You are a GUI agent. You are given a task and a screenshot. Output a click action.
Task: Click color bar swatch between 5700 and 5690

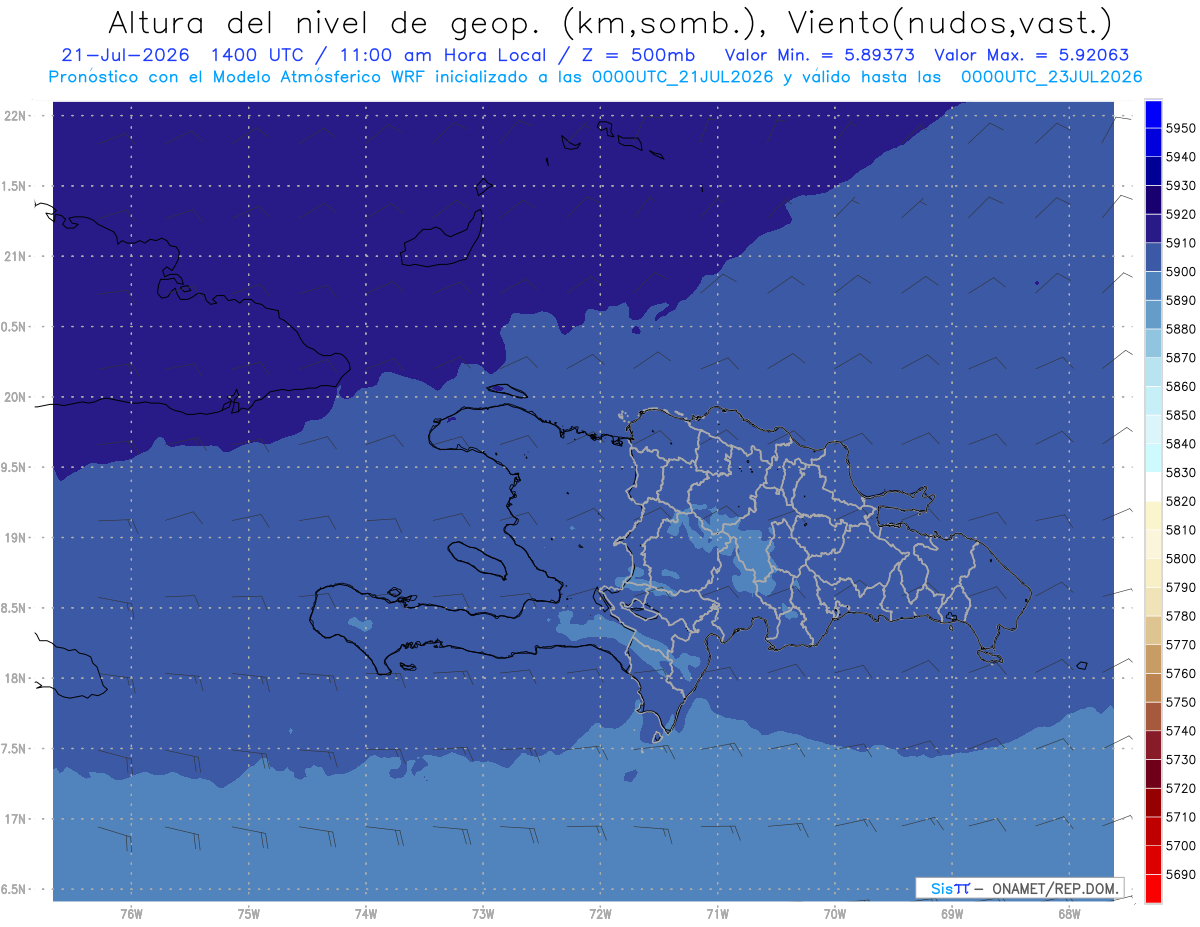(x=1153, y=860)
